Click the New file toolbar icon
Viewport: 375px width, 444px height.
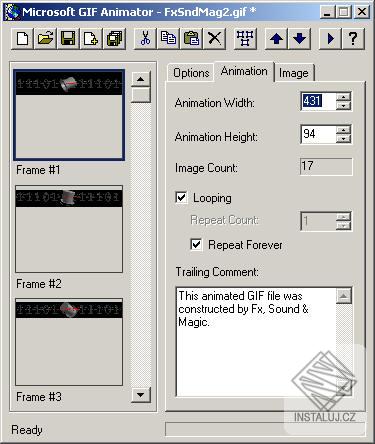tap(22, 39)
